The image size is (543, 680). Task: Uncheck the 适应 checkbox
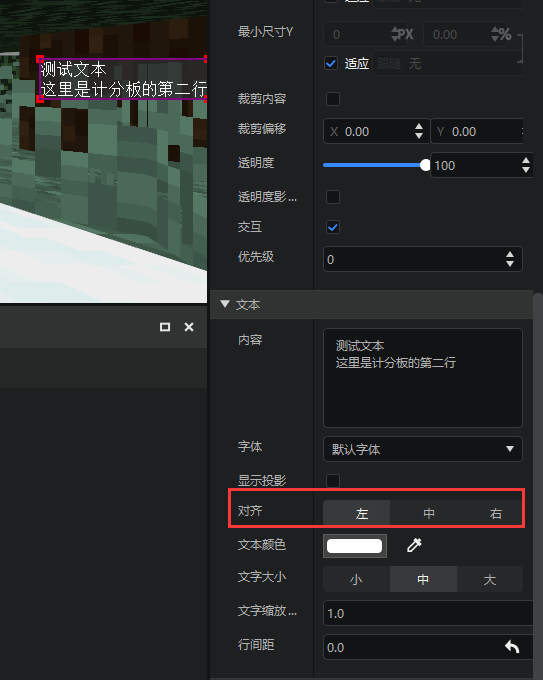331,64
